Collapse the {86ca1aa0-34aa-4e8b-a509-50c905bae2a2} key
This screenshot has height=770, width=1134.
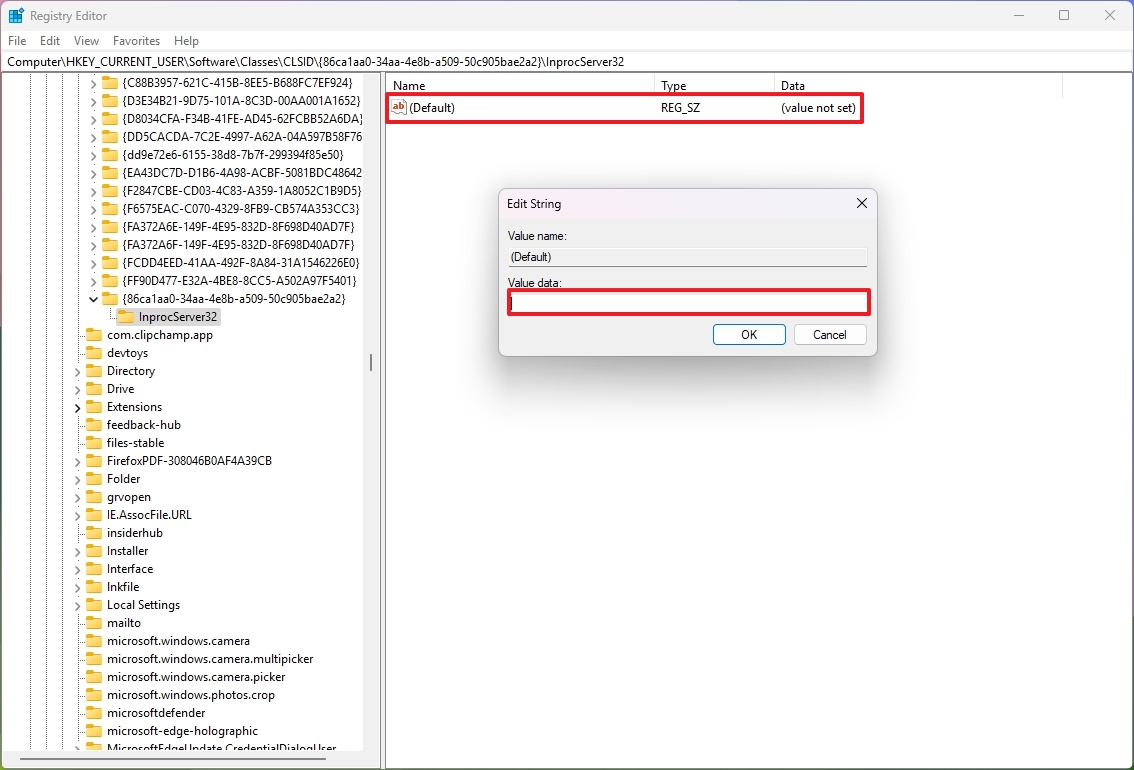[x=92, y=298]
